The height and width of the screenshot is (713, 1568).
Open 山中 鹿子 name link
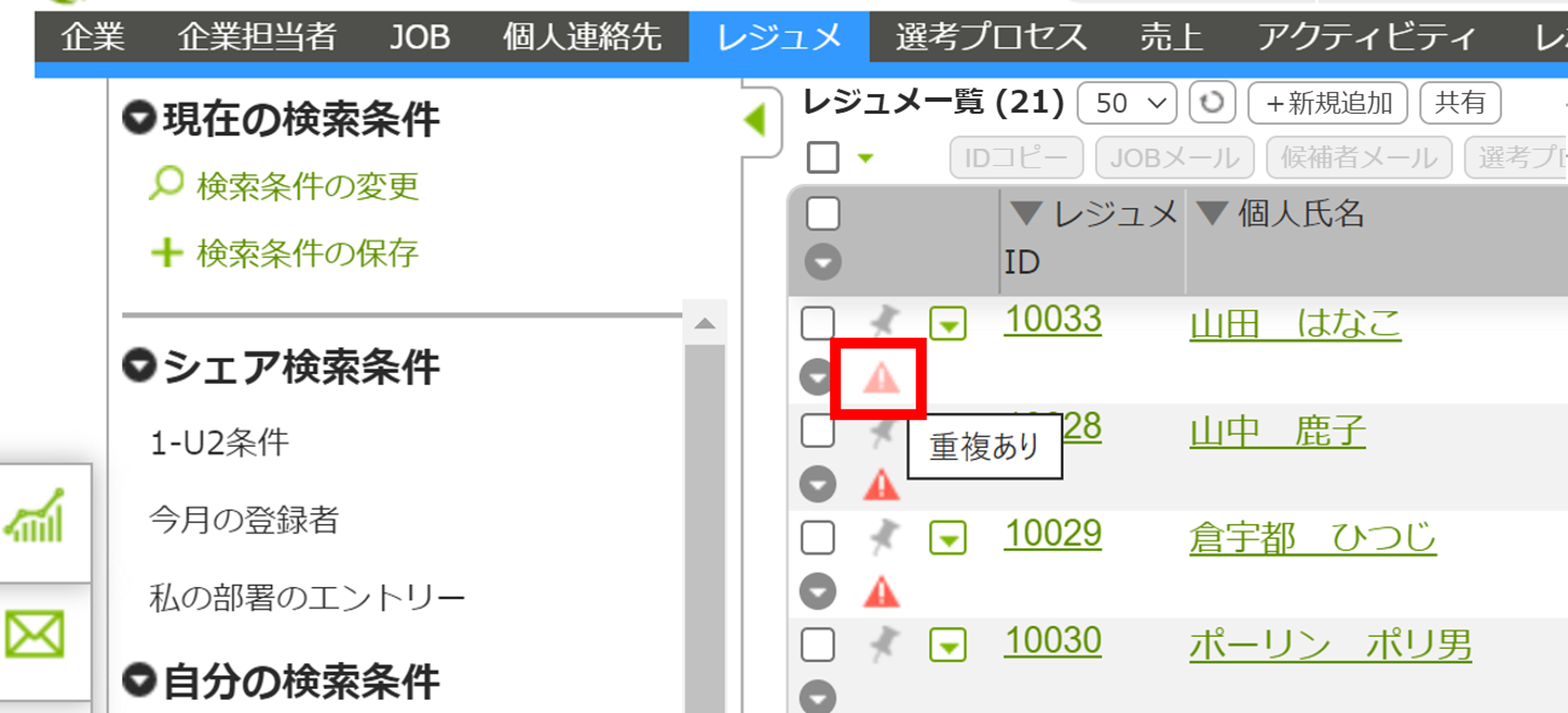point(1278,431)
